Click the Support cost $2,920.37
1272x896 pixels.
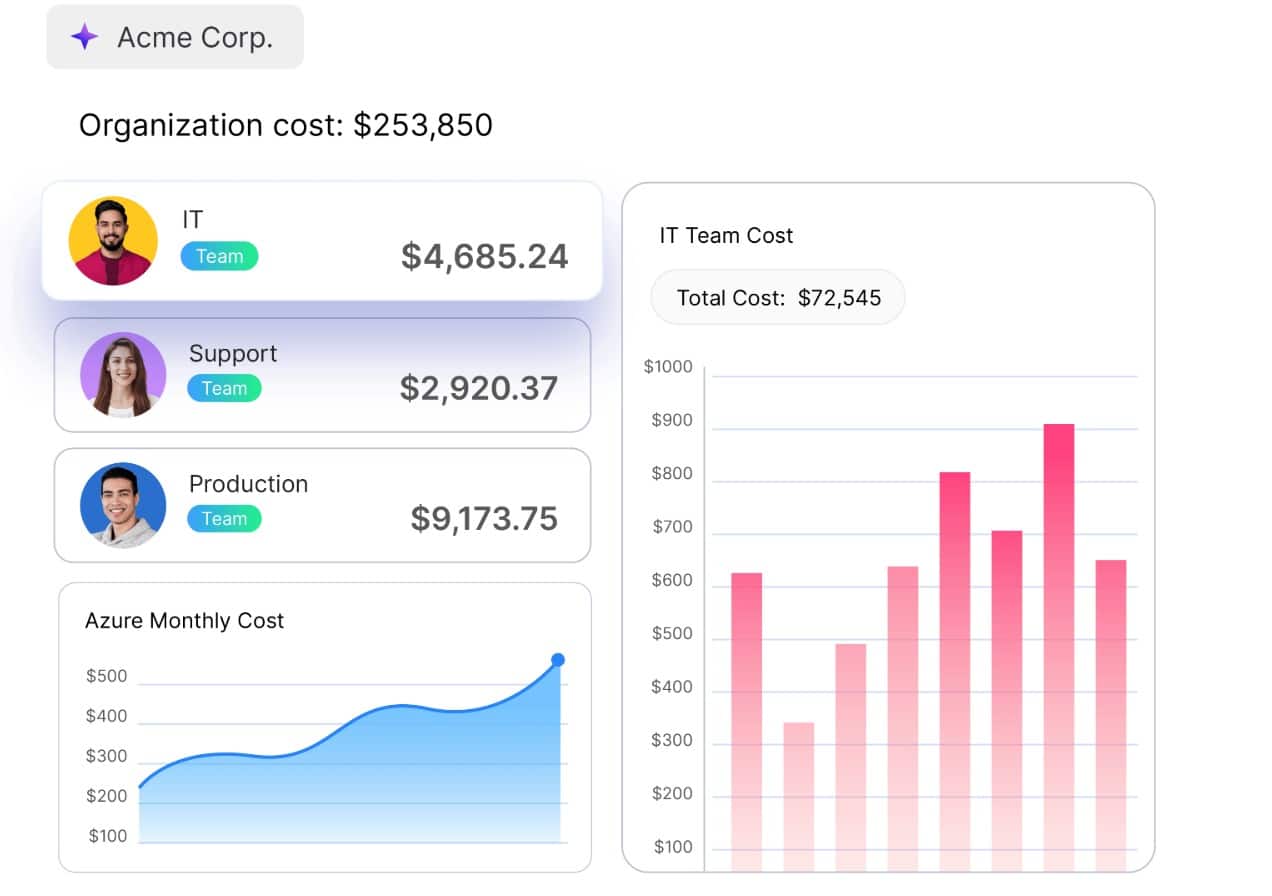tap(479, 388)
